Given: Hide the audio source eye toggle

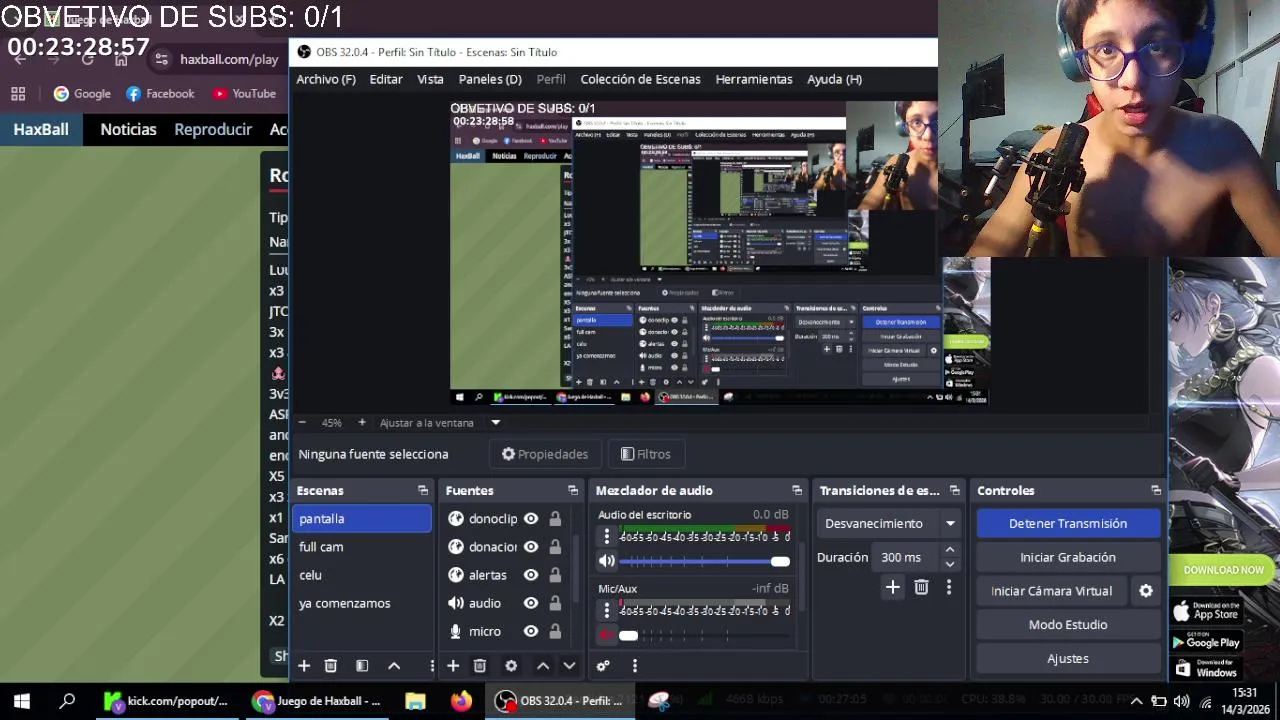Looking at the screenshot, I should pos(531,603).
